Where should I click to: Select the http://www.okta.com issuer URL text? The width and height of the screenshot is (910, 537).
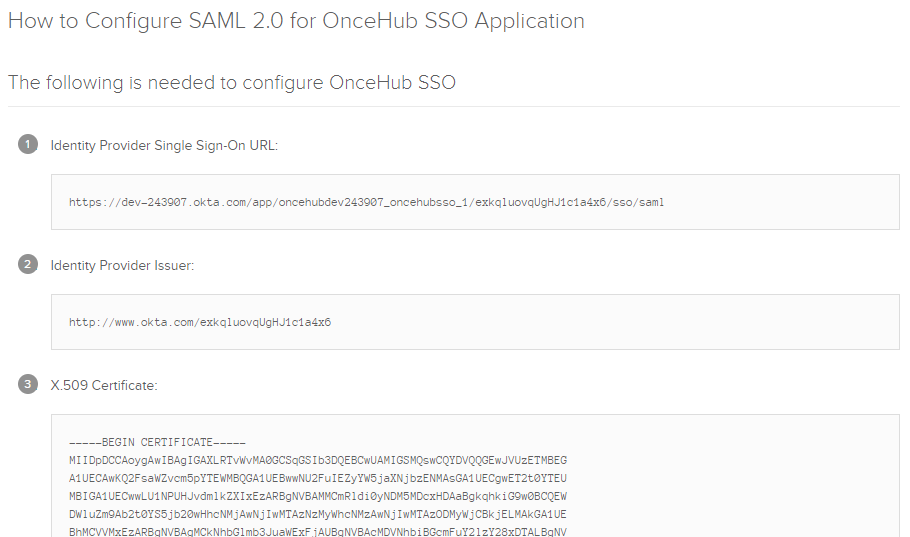200,322
